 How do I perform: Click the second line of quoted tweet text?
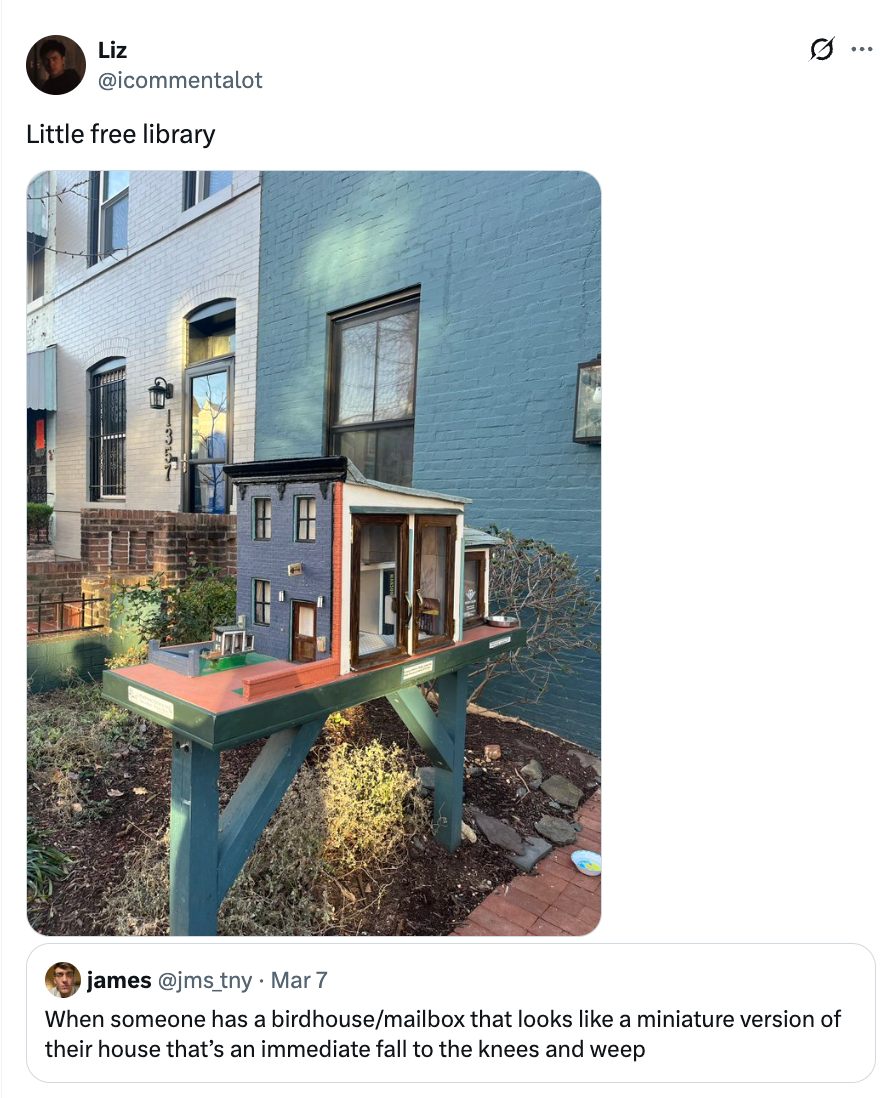tap(345, 1049)
